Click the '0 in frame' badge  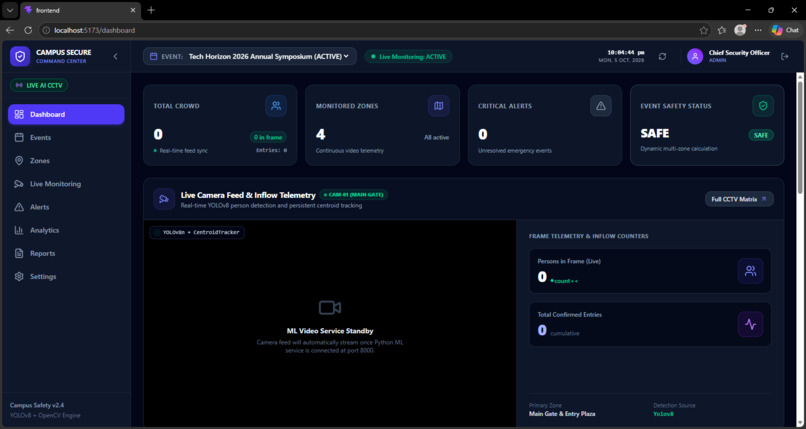click(268, 137)
